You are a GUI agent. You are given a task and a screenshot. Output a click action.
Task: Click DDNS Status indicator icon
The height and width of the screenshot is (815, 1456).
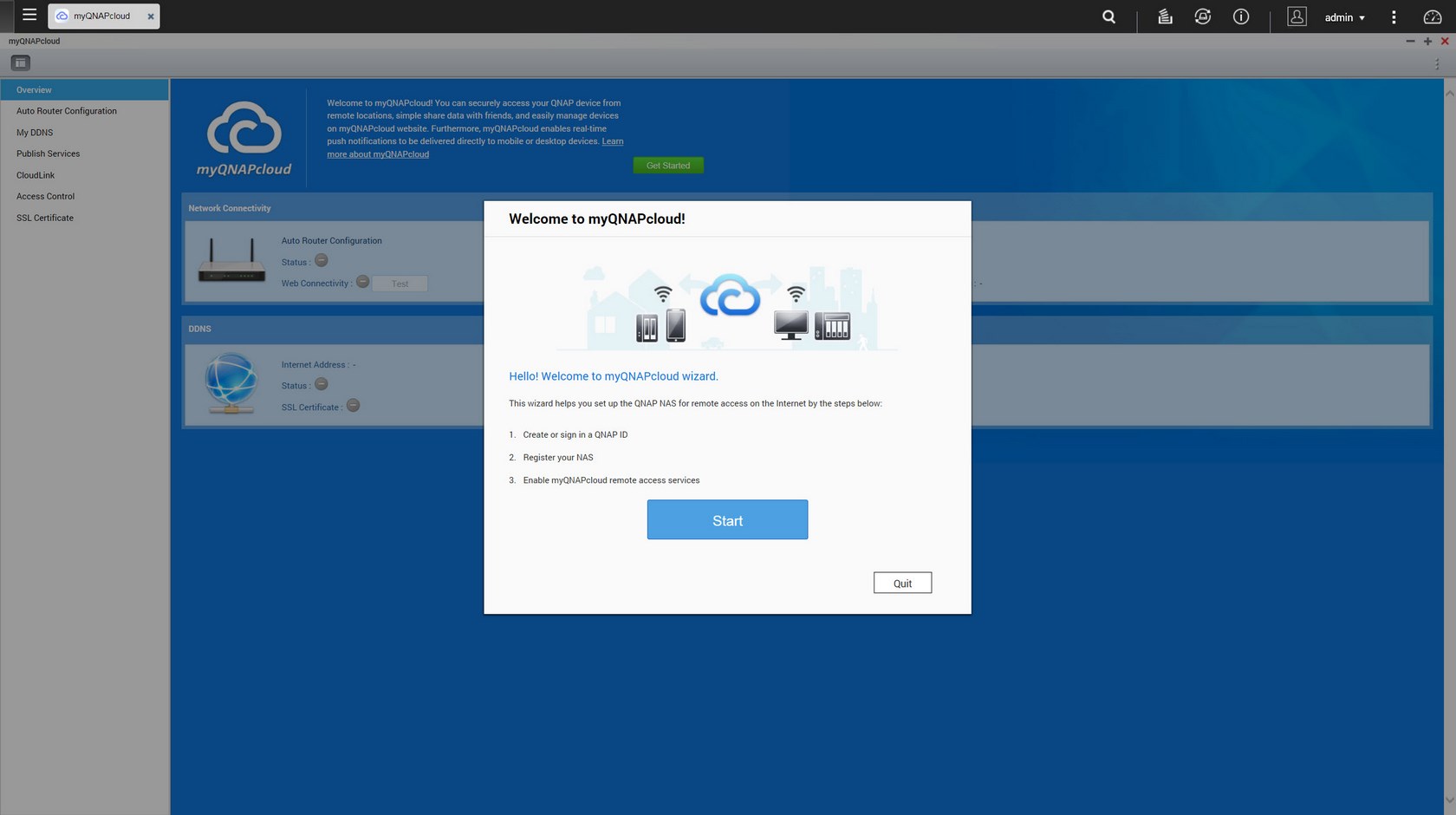322,384
